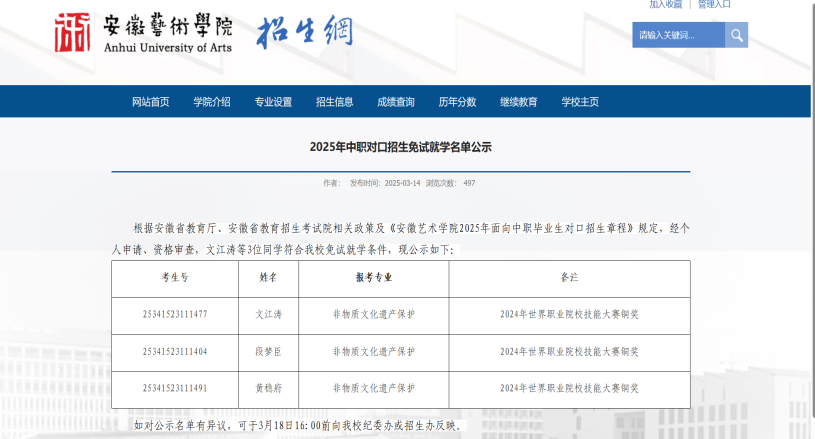815x439 pixels.
Task: Open 继续教育 in the navigation bar
Action: click(x=518, y=102)
